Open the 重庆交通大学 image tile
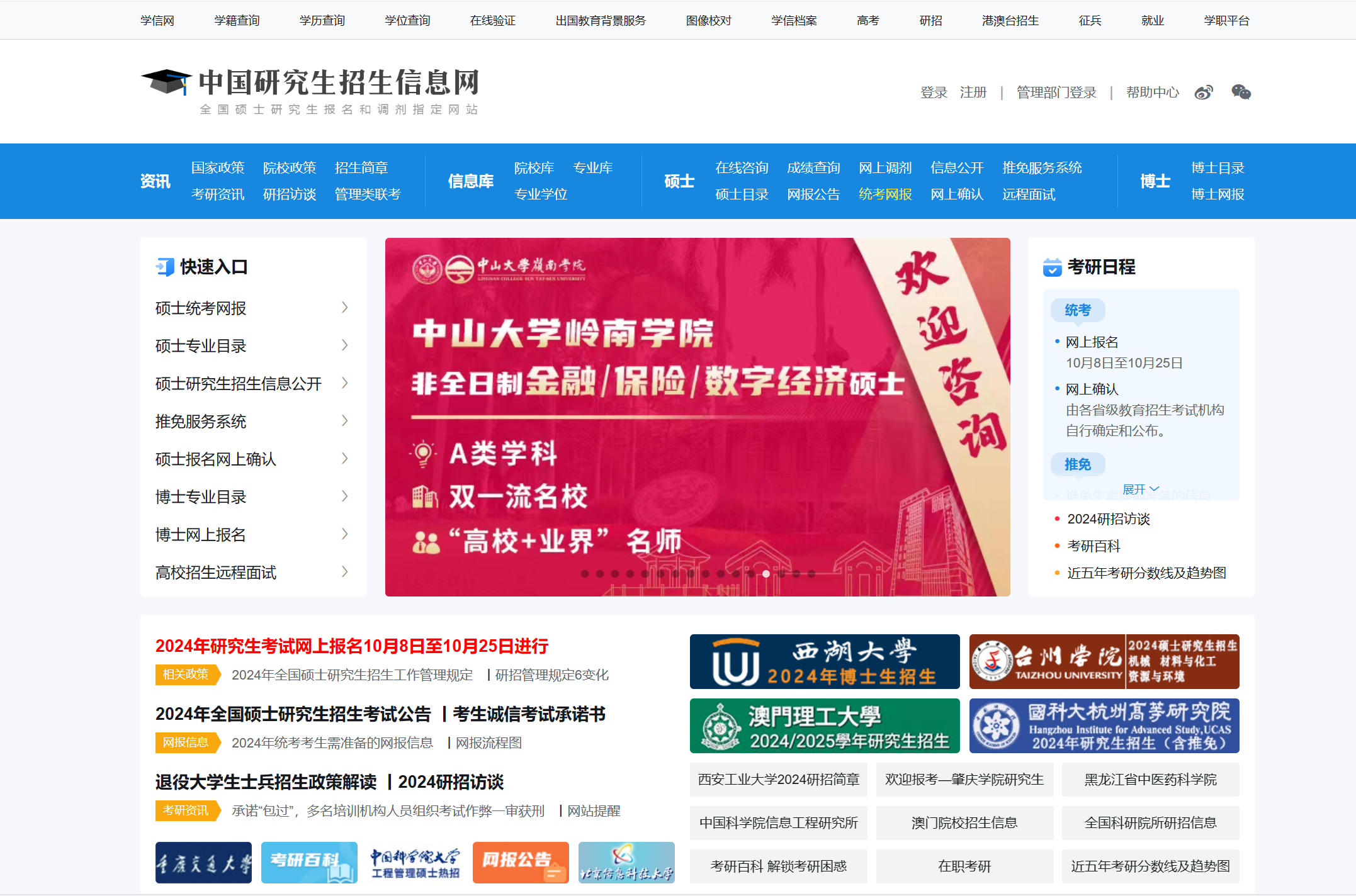This screenshot has height=896, width=1356. (x=203, y=862)
